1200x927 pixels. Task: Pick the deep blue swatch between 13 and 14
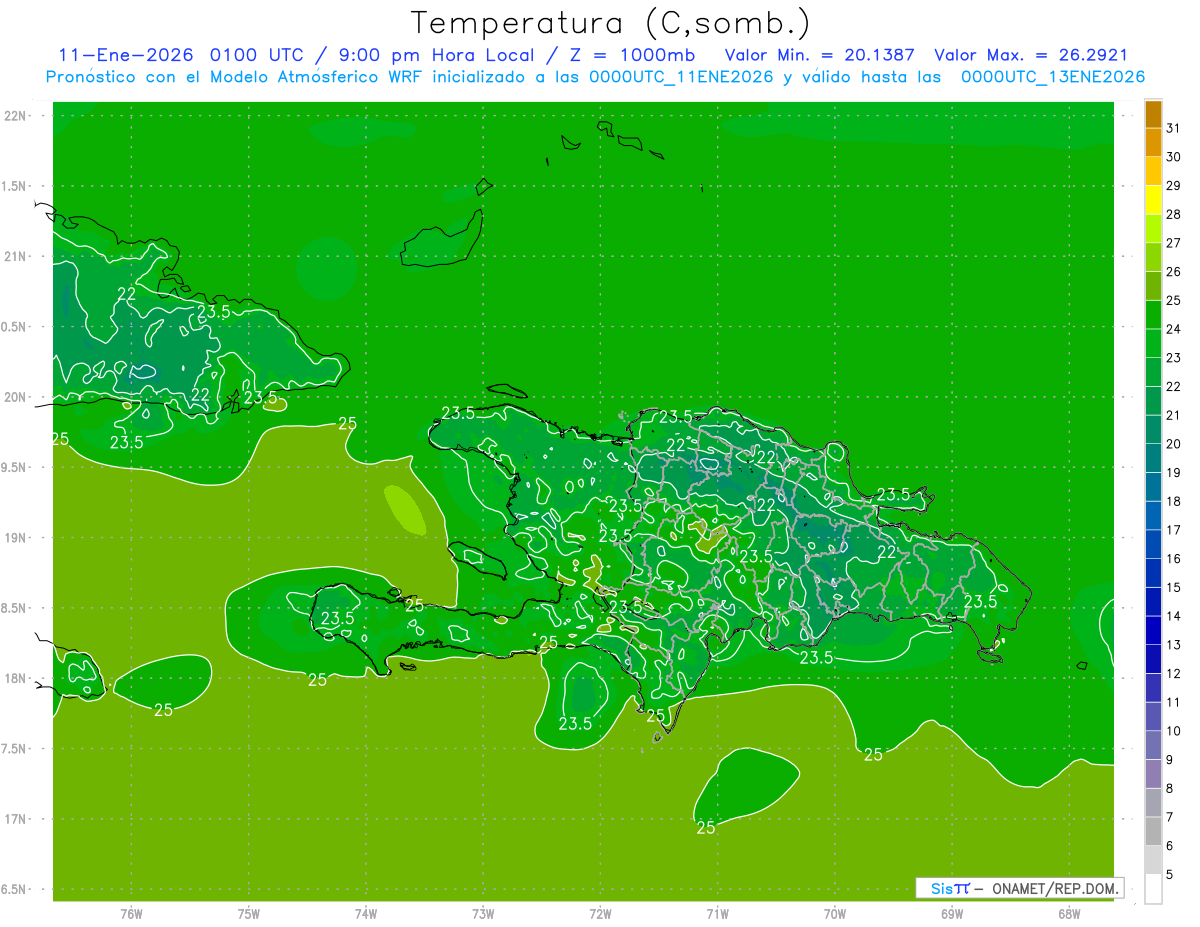click(1153, 630)
